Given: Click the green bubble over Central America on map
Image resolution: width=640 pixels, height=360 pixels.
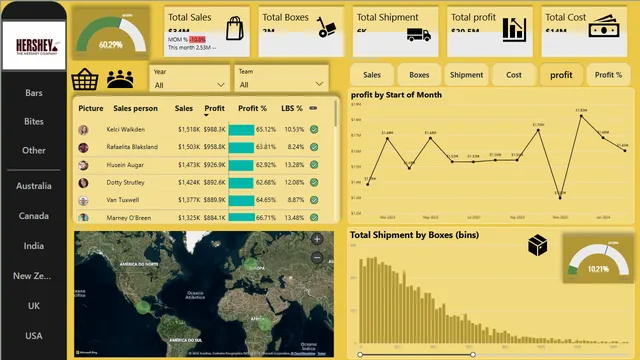Looking at the screenshot, I should pos(143,306).
